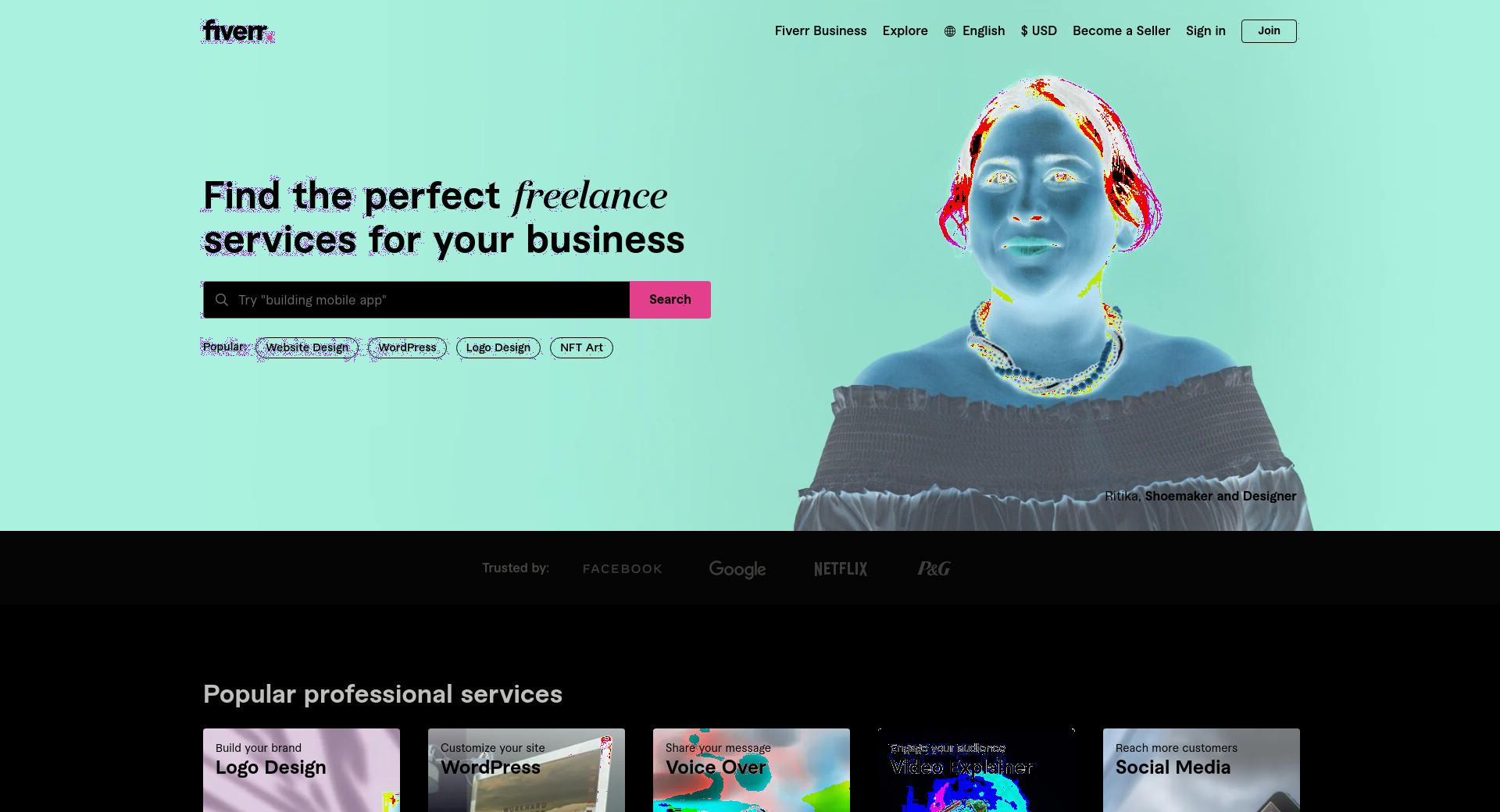Click the Netflix trusted-by logo
This screenshot has height=812, width=1500.
click(841, 569)
